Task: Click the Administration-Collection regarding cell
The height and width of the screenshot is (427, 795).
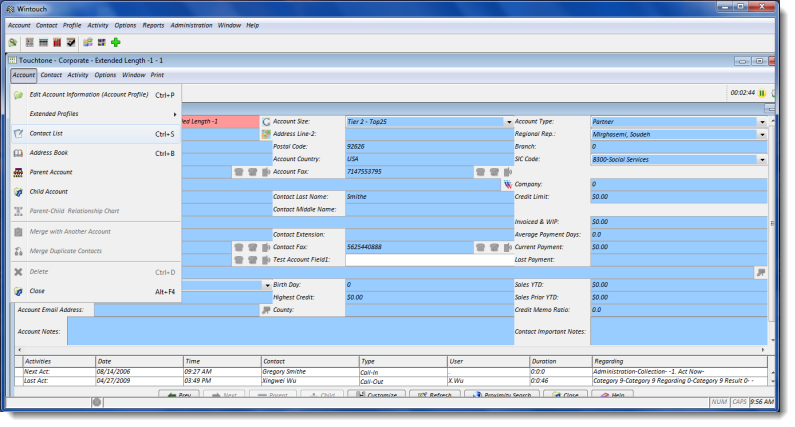Action: 679,372
